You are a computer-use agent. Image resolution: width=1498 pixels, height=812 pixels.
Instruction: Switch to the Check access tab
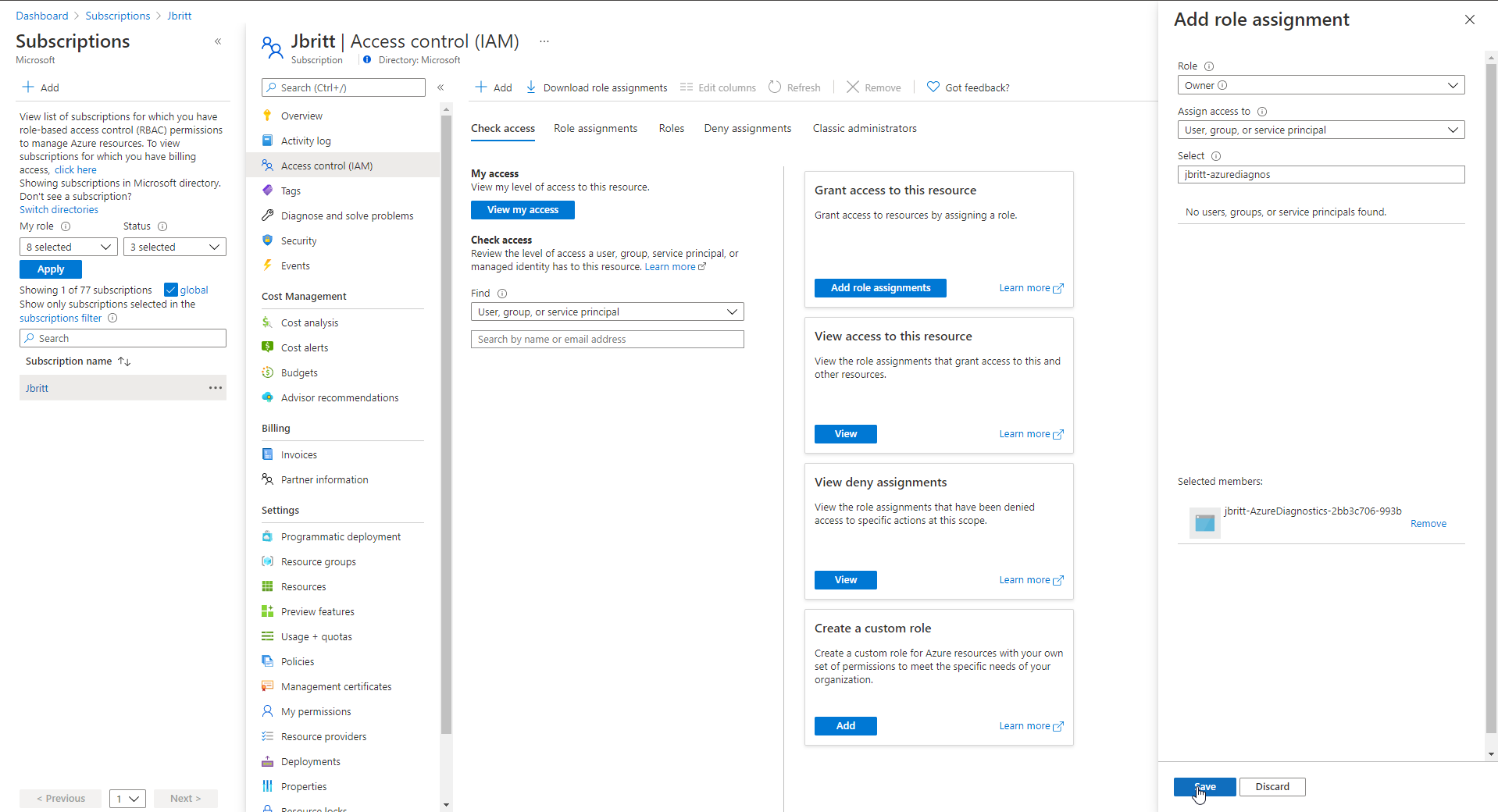click(503, 129)
